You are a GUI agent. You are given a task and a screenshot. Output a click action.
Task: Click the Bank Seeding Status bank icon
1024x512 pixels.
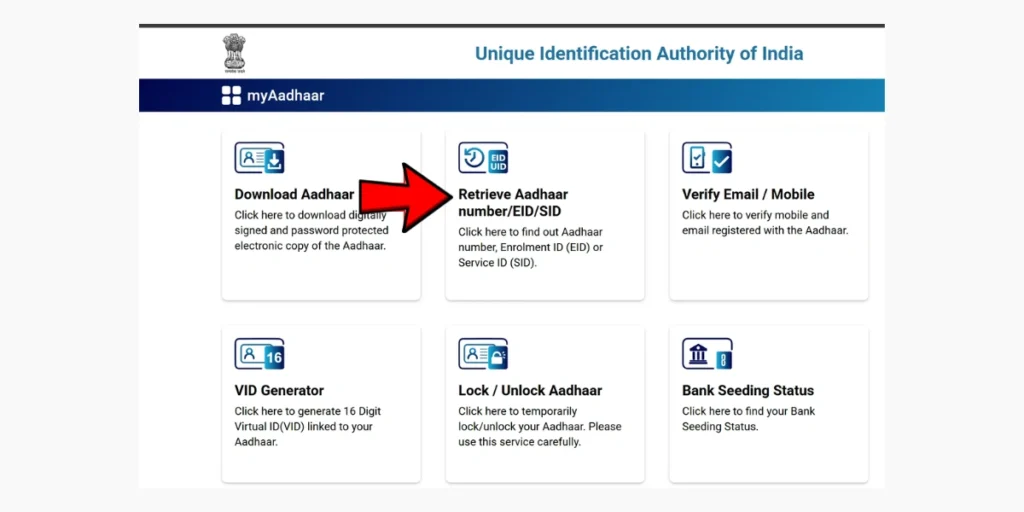coord(707,353)
